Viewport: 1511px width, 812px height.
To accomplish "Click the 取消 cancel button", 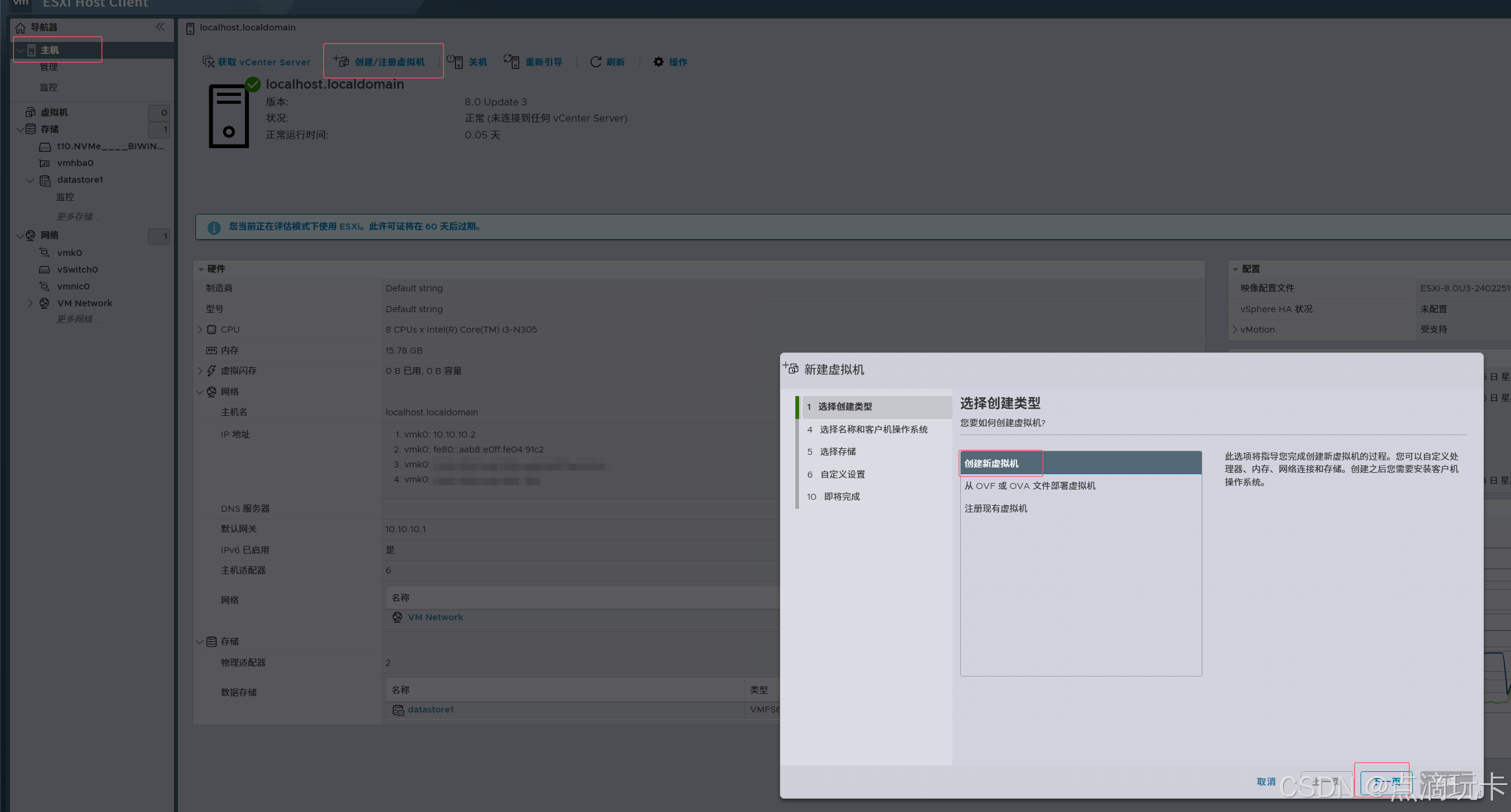I will pos(1266,781).
